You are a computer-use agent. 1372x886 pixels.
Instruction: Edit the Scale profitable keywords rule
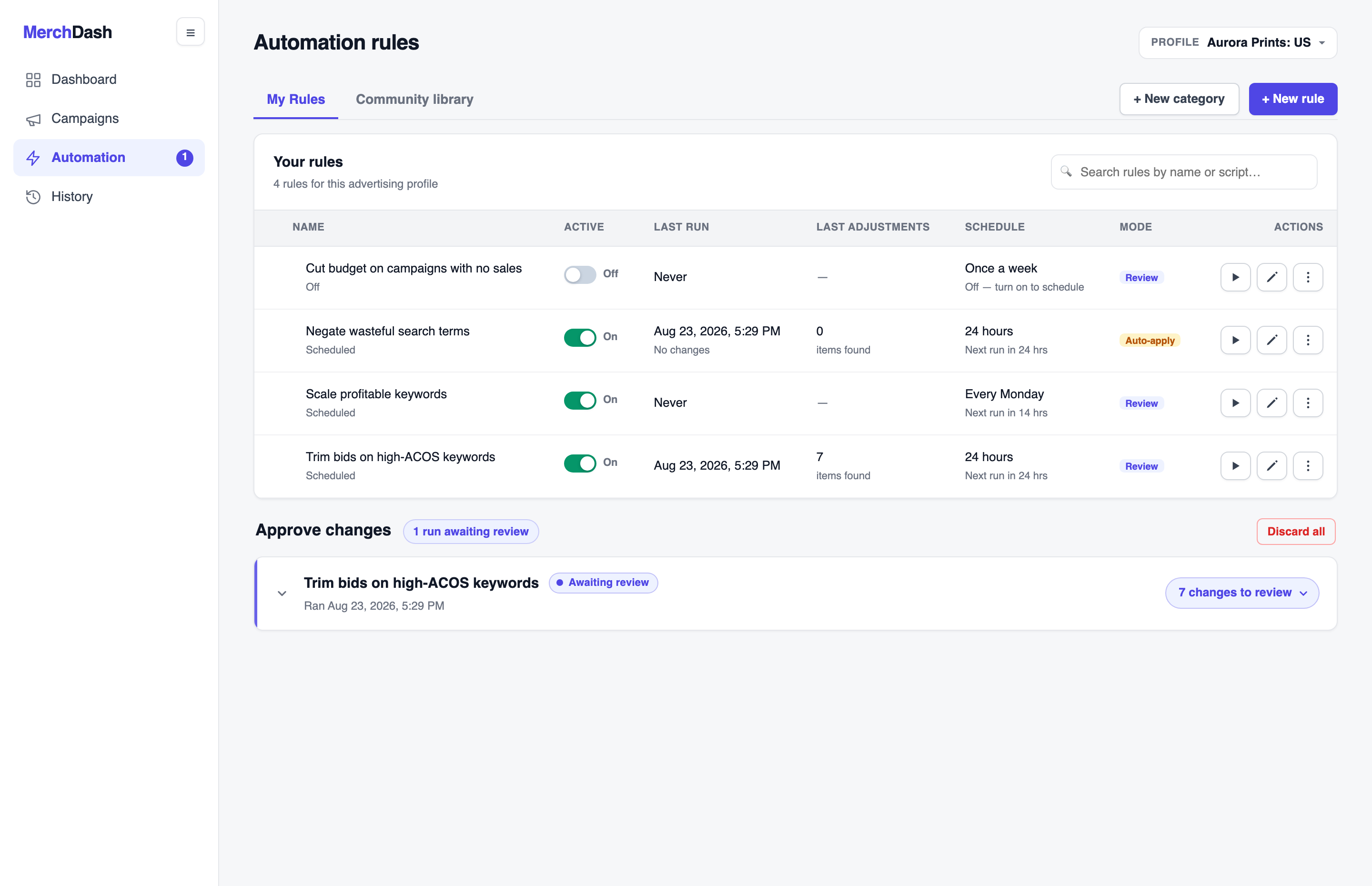[1271, 403]
